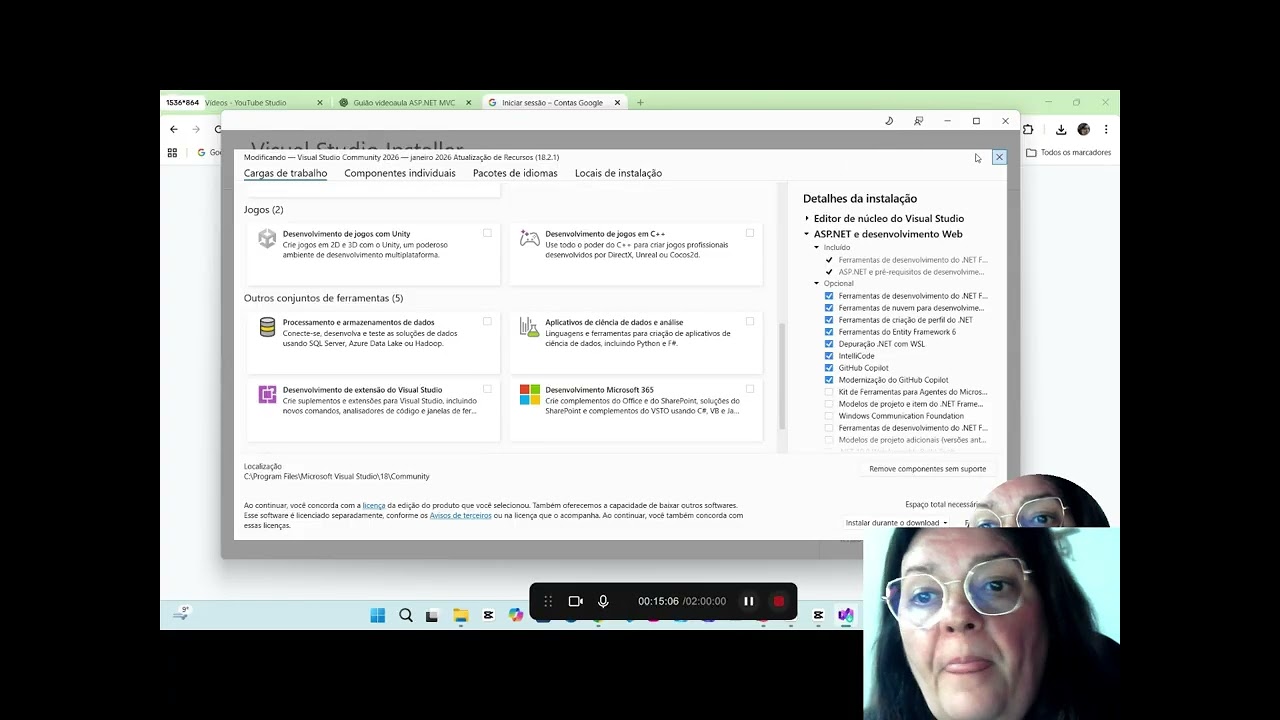1280x720 pixels.
Task: Open the Instalar durante o download dropdown
Action: (x=896, y=523)
